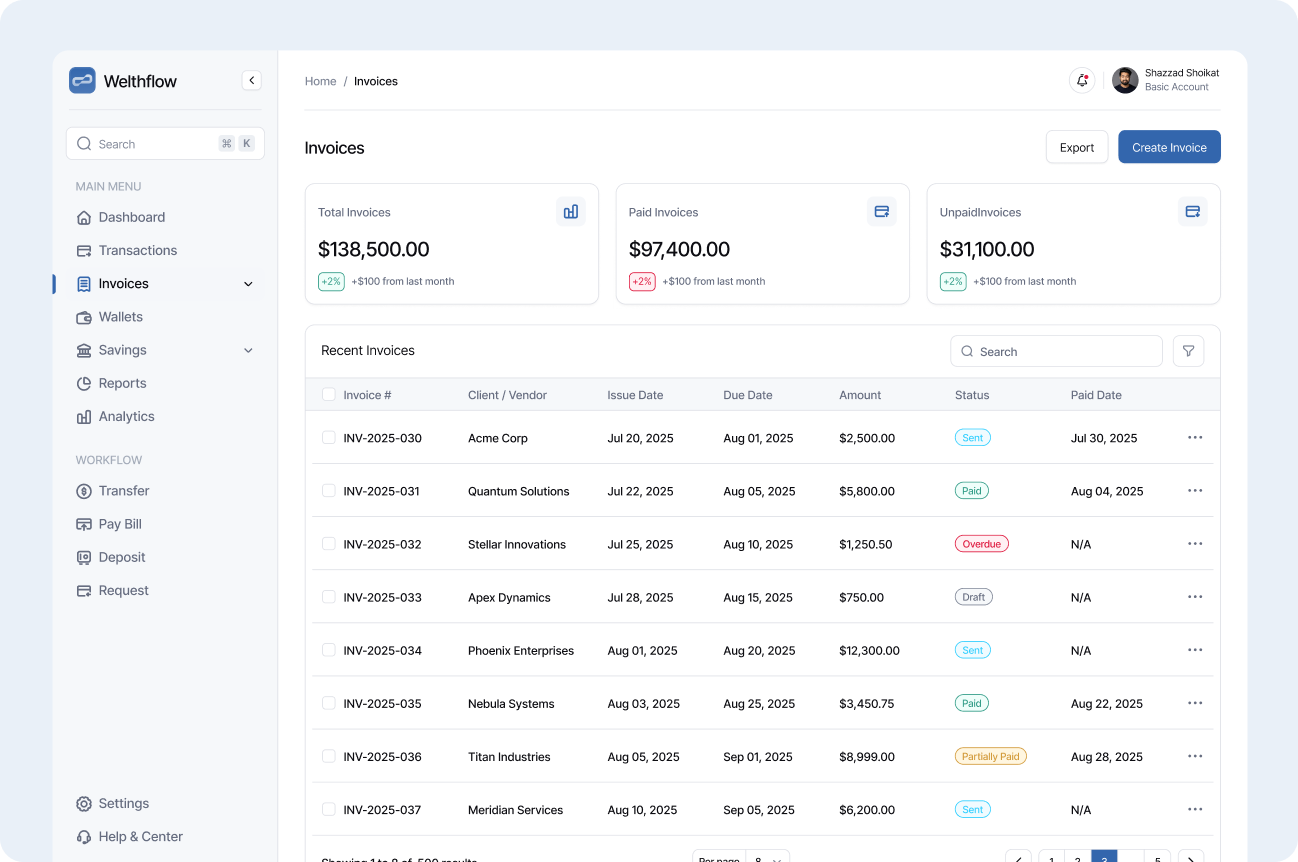Image resolution: width=1298 pixels, height=862 pixels.
Task: Click the Analytics bar icon in sidebar
Action: point(84,417)
